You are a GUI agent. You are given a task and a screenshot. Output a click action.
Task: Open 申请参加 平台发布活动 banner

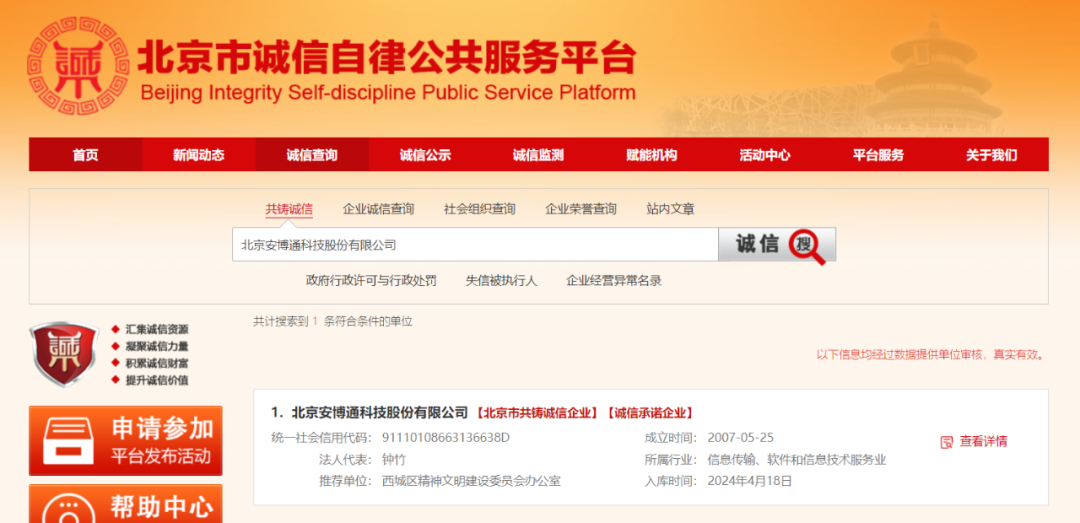[x=125, y=440]
